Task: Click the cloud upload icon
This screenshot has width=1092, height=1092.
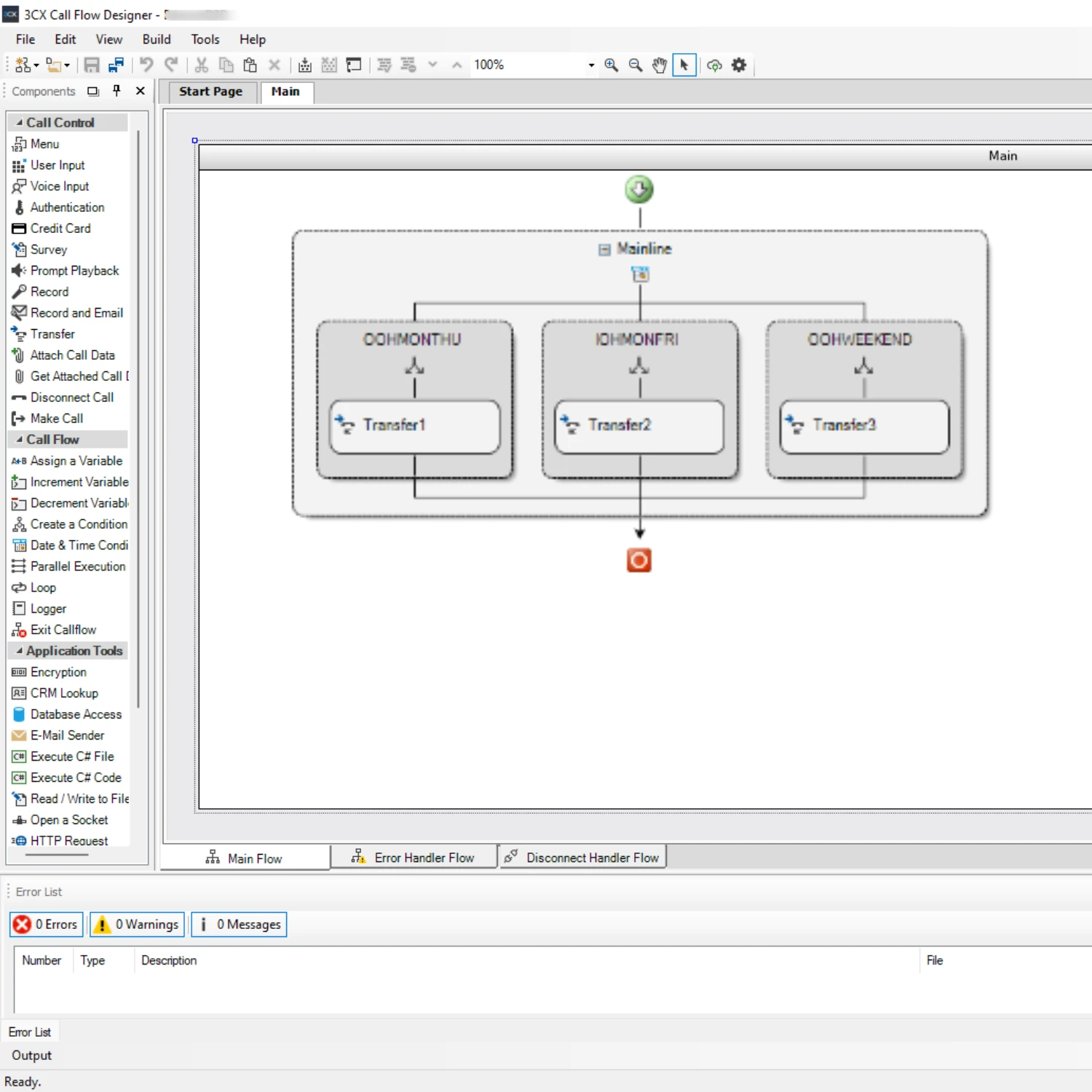Action: 714,66
